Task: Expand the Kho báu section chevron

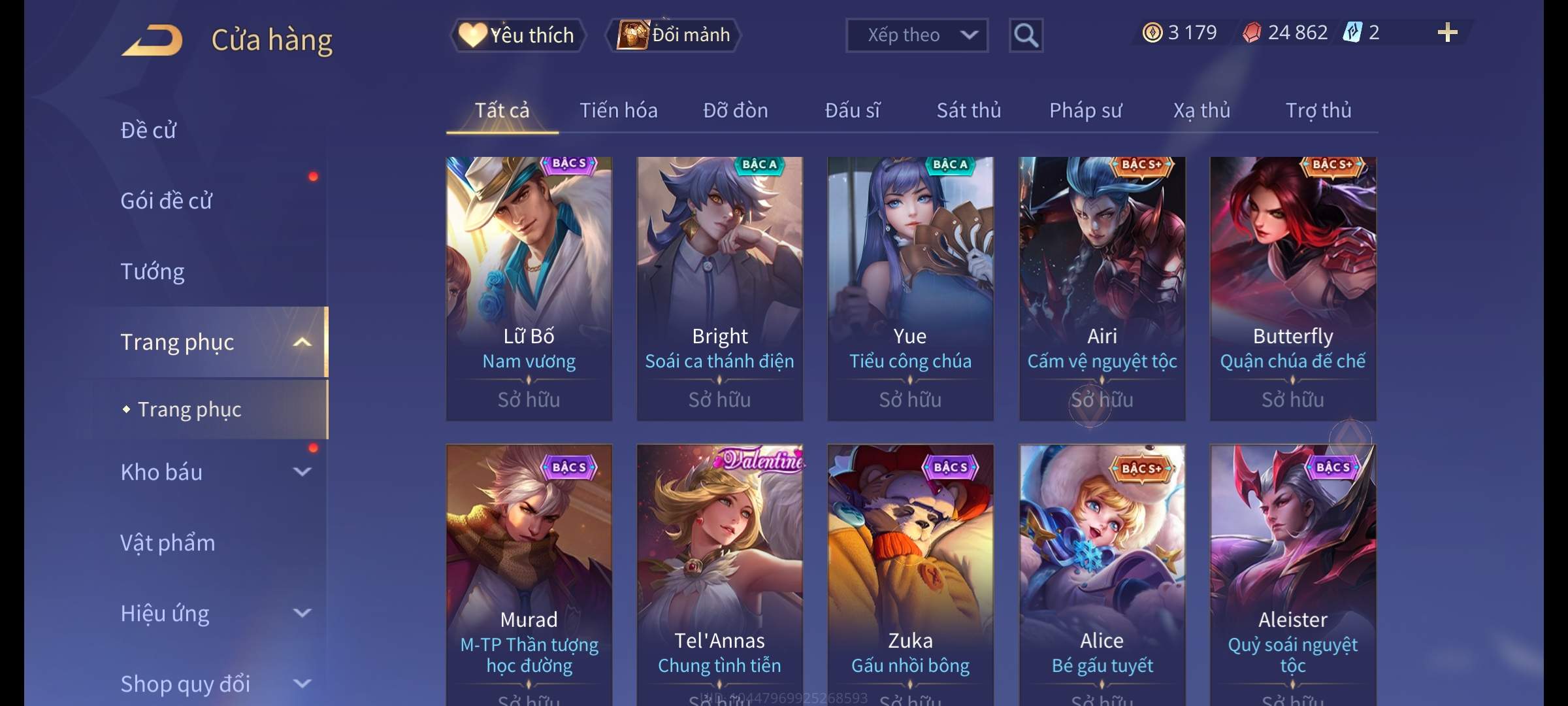Action: tap(302, 471)
